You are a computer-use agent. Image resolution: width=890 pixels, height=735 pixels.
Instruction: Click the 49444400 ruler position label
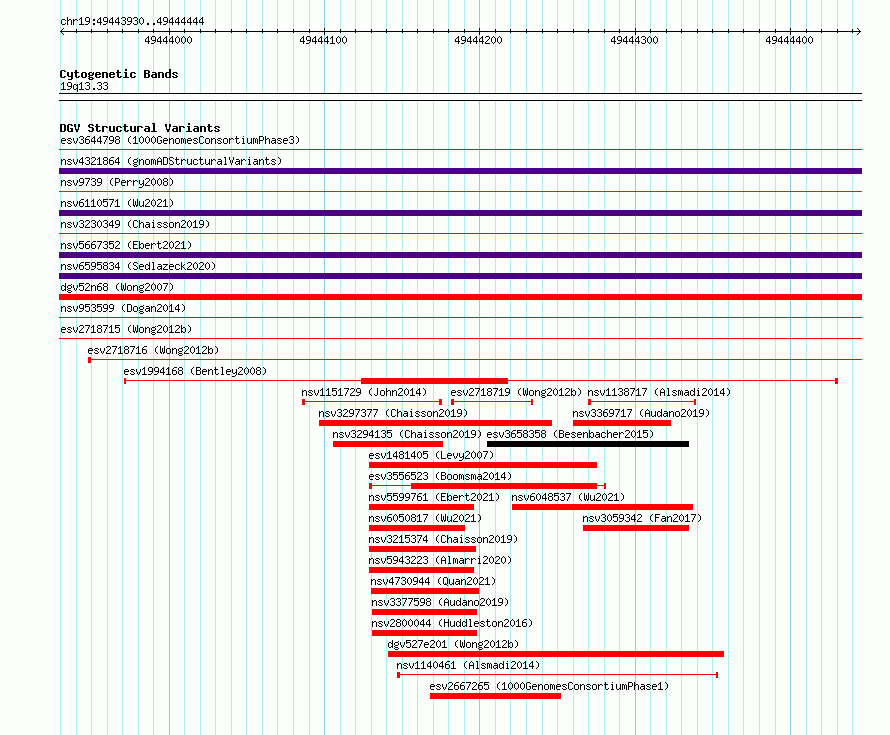pos(789,40)
